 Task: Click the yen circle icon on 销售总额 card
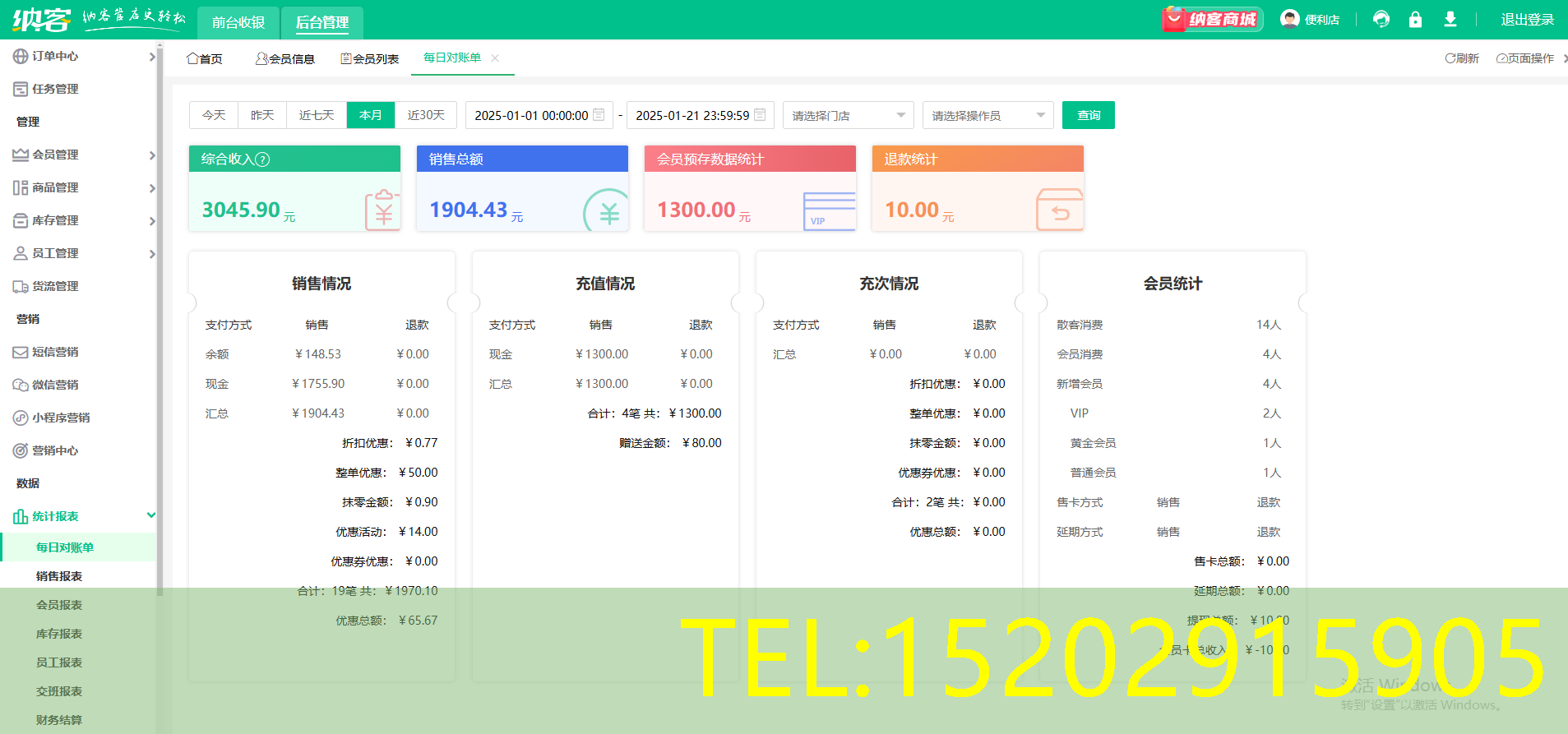606,211
